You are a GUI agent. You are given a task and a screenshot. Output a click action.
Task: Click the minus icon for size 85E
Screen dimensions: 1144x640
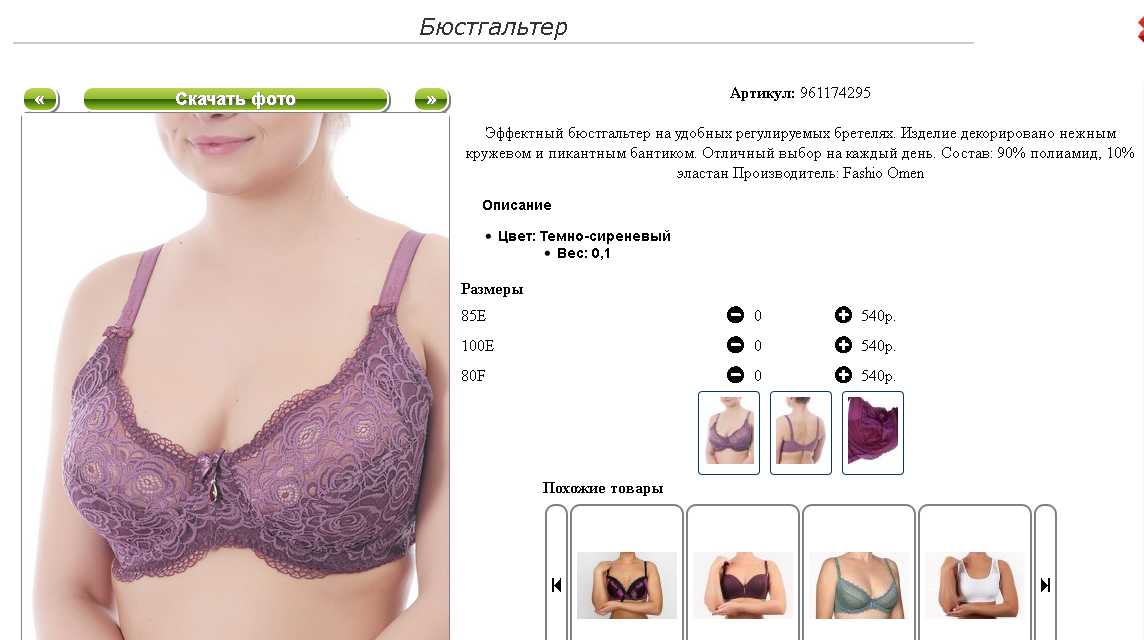coord(735,315)
